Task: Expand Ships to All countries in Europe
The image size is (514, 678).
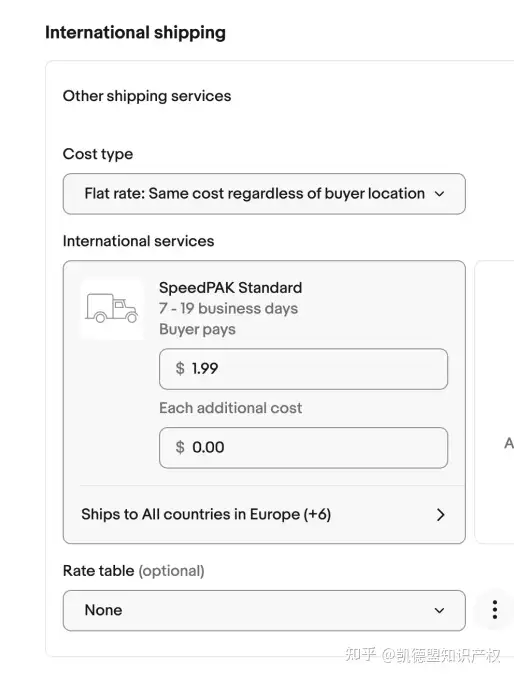Action: point(264,515)
